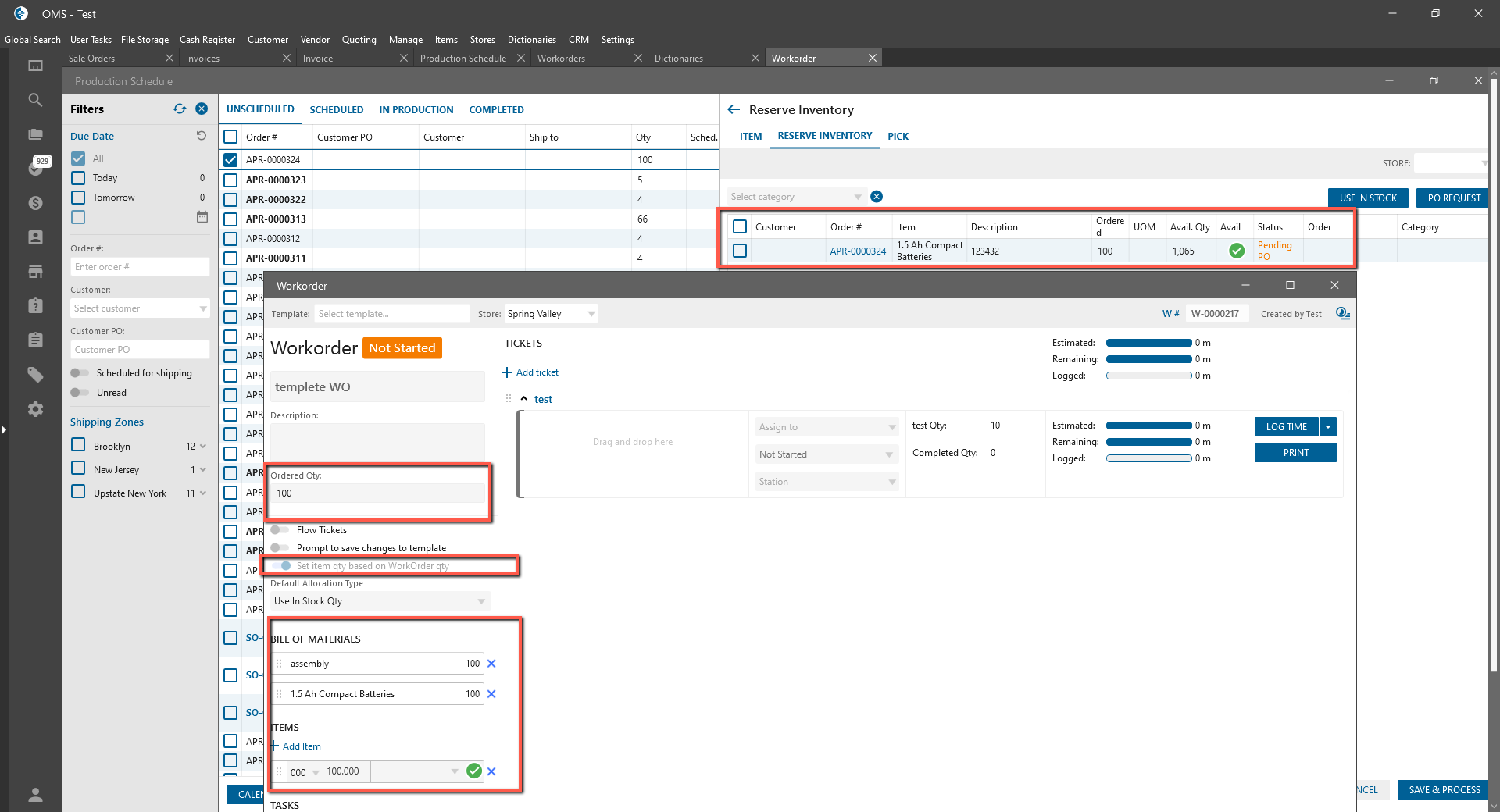
Task: Uncheck order APR-0000324 row
Action: tap(230, 160)
